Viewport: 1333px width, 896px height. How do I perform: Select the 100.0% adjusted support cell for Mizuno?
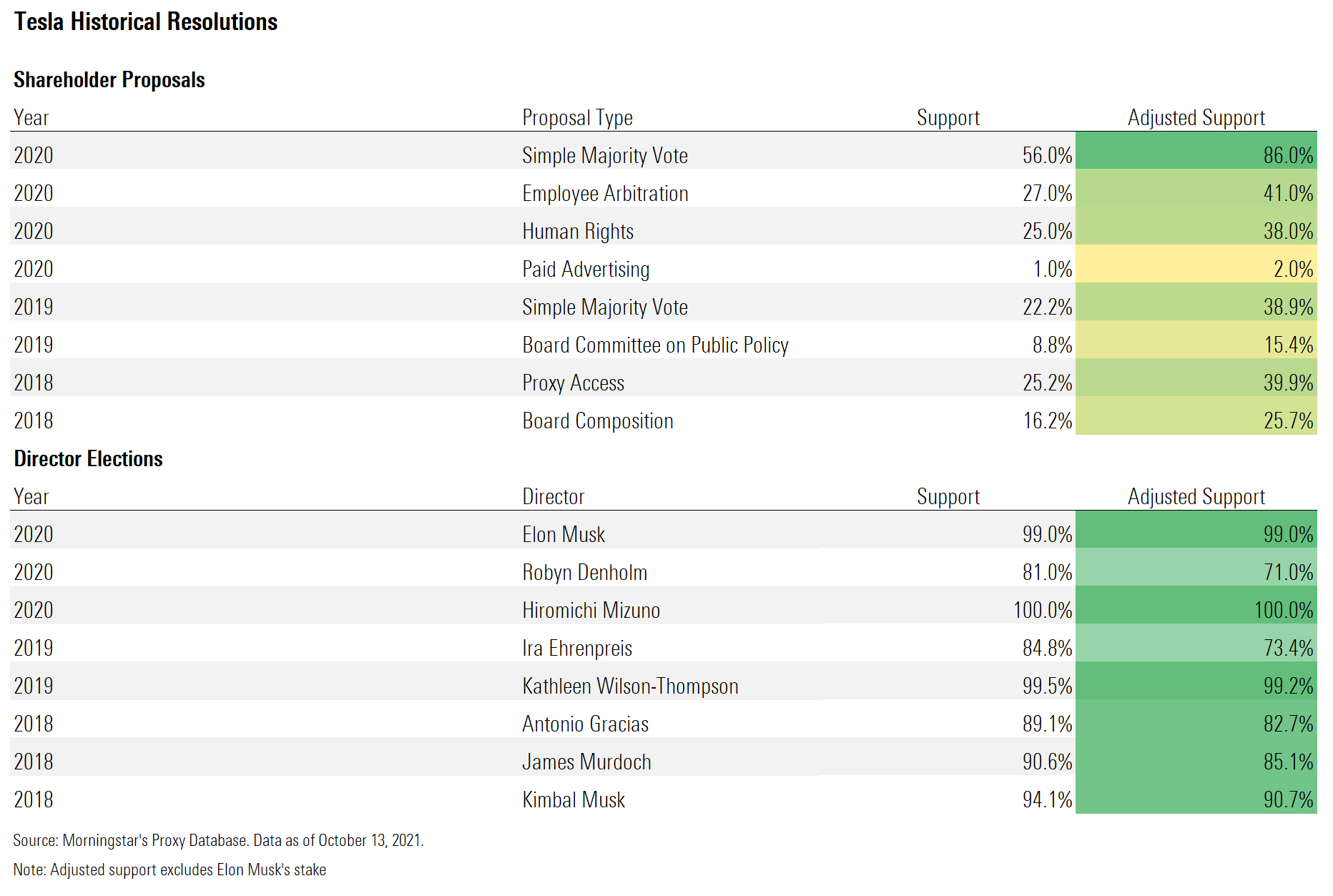pos(1196,611)
